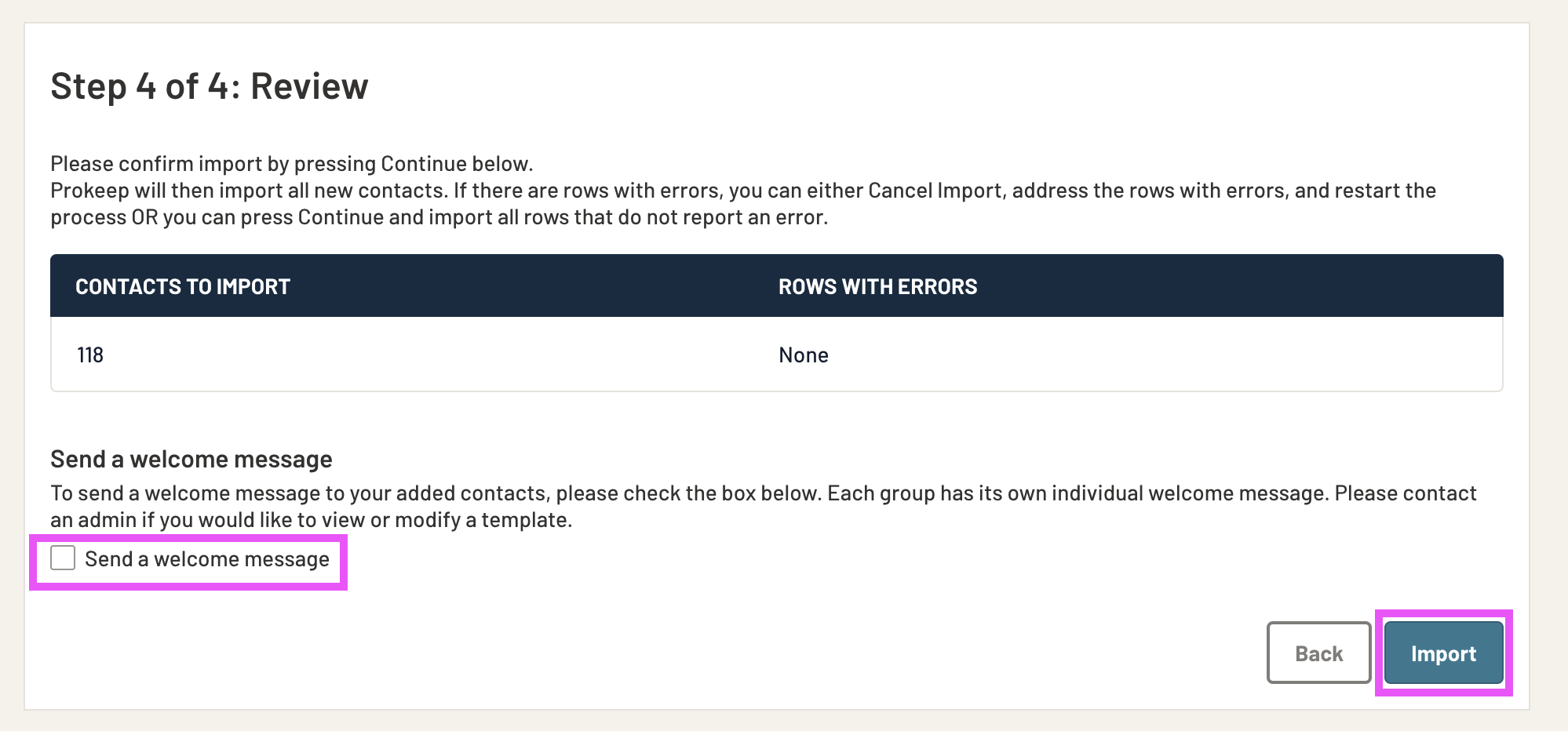Screen dimensions: 1568x731
Task: Click the ROWS WITH ERRORS column header
Action: coord(877,285)
